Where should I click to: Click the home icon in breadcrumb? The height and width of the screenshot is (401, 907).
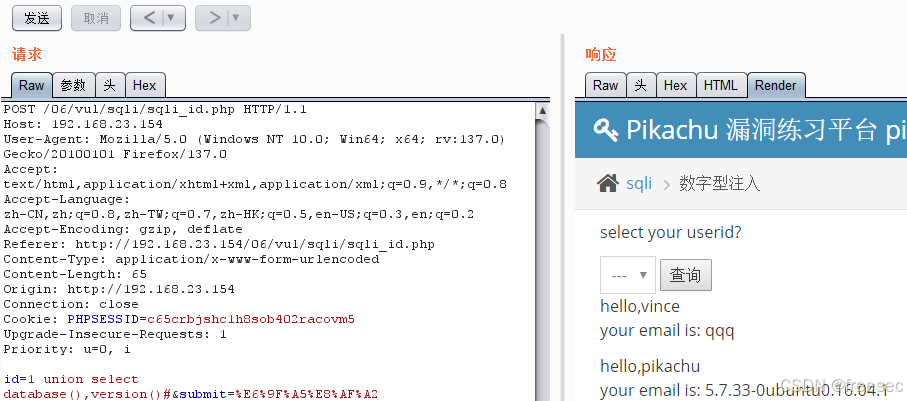607,184
